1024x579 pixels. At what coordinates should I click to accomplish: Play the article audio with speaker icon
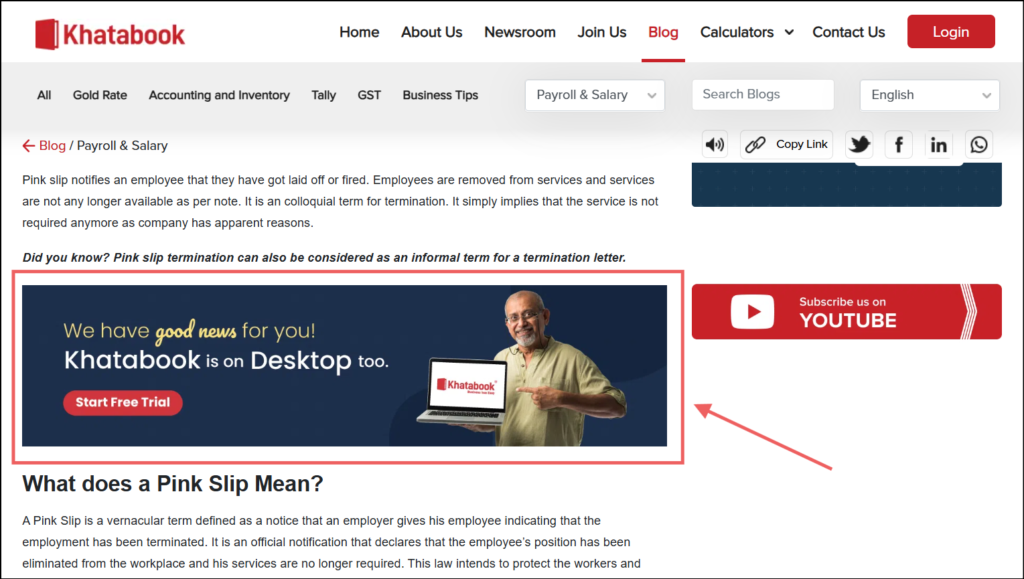coord(714,144)
